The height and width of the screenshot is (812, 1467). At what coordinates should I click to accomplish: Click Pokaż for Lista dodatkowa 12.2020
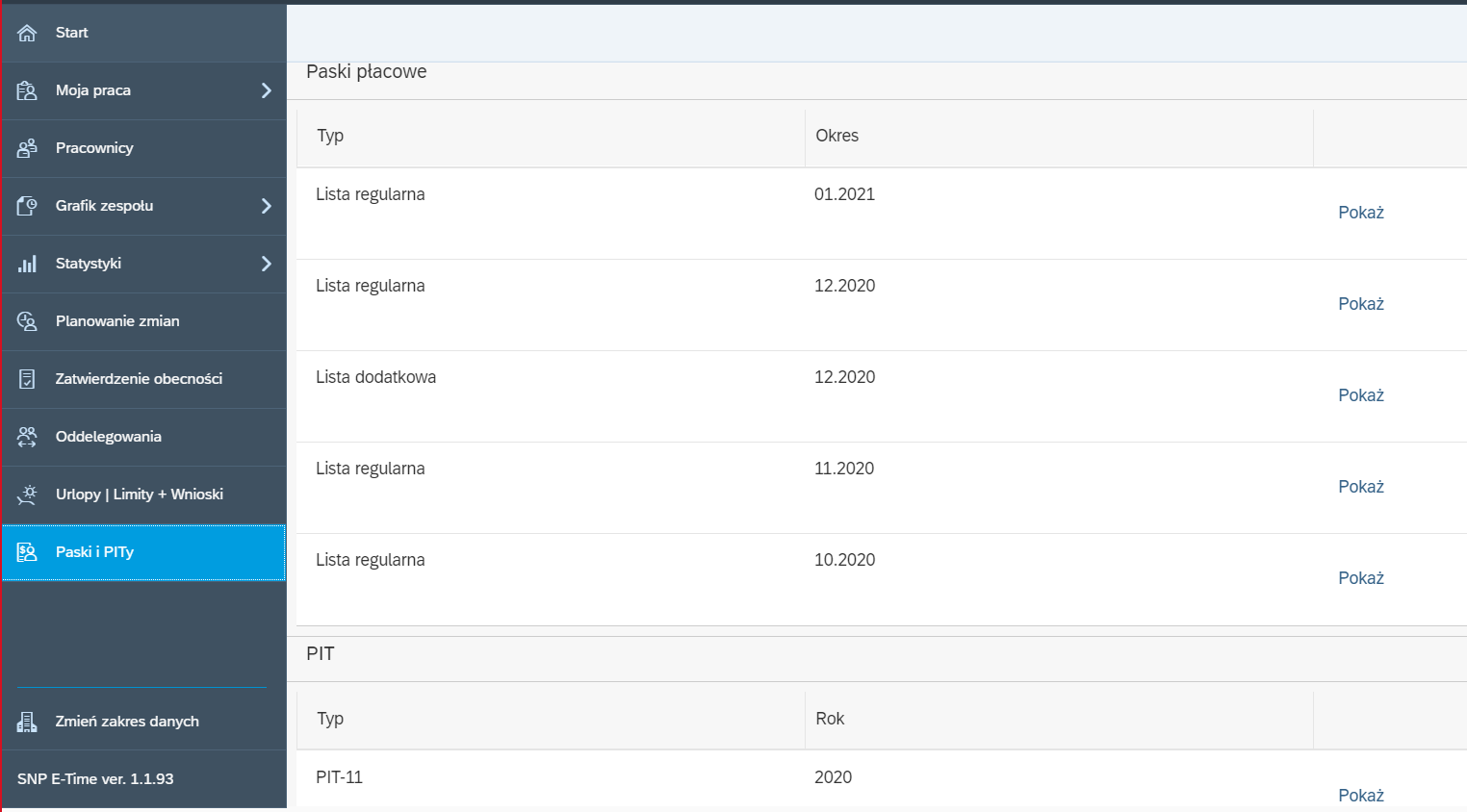click(x=1361, y=395)
